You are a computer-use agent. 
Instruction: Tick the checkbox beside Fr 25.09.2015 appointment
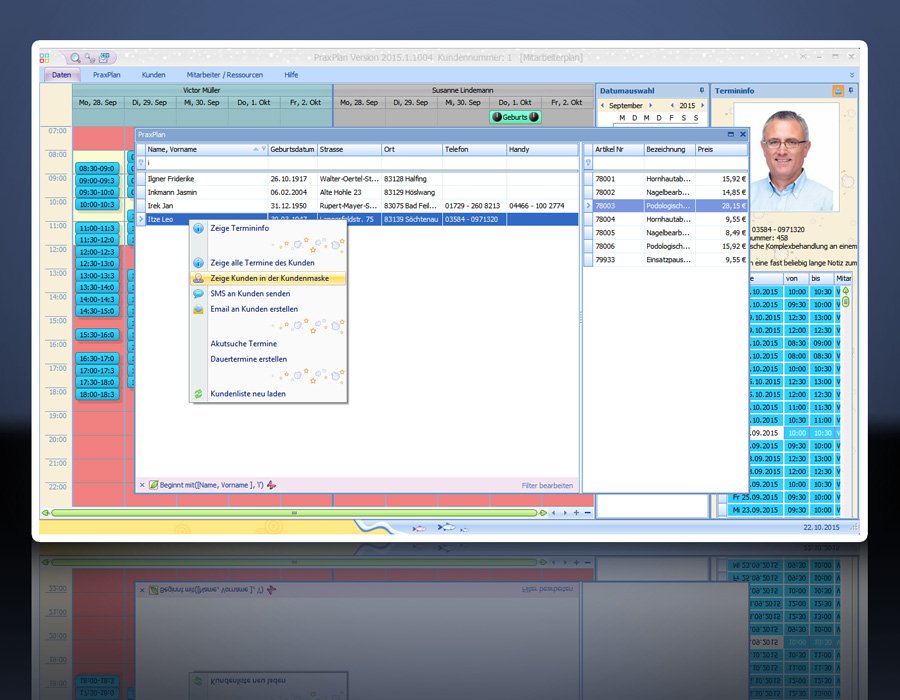723,497
